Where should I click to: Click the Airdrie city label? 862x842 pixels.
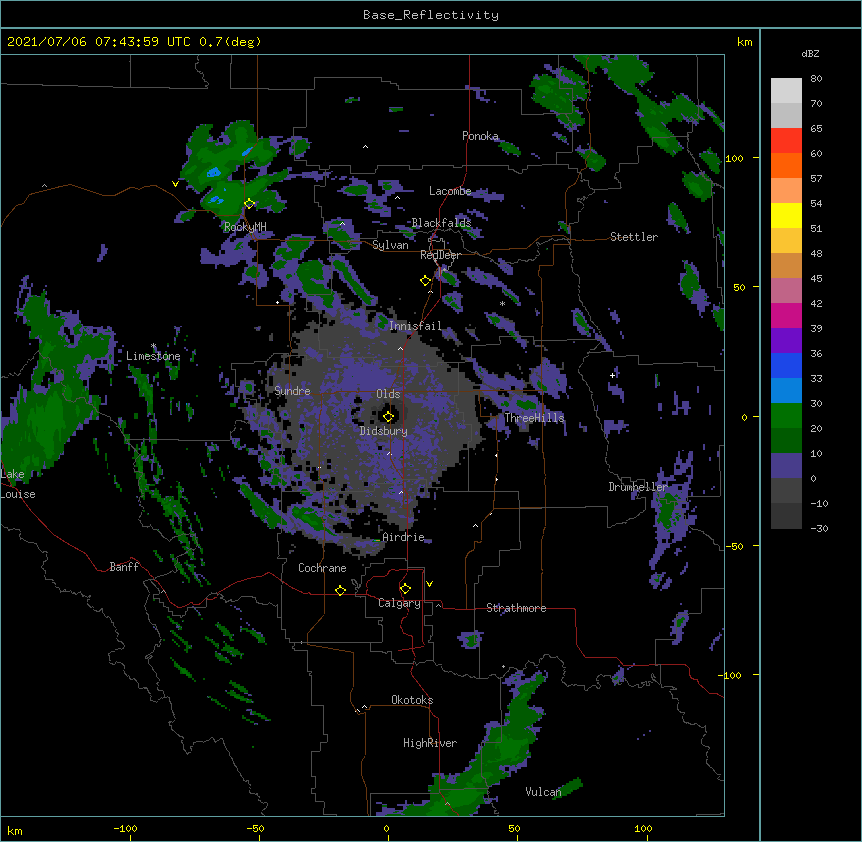404,537
